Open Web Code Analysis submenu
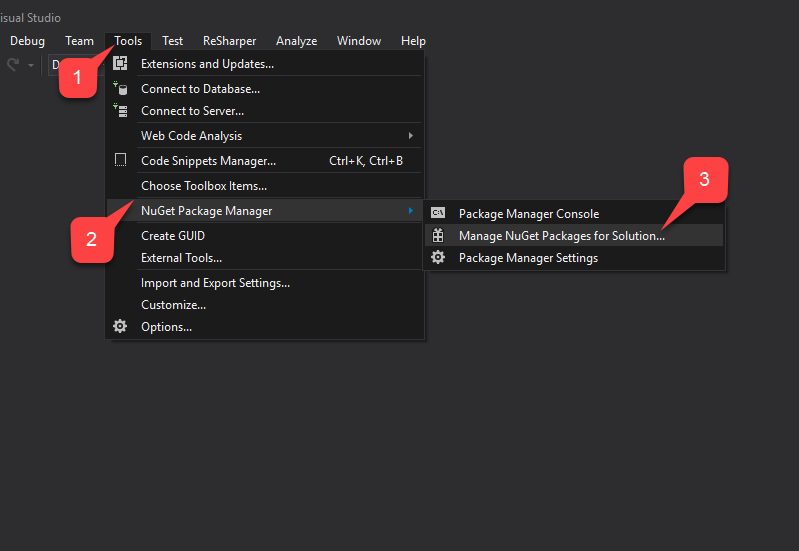799x551 pixels. [264, 136]
